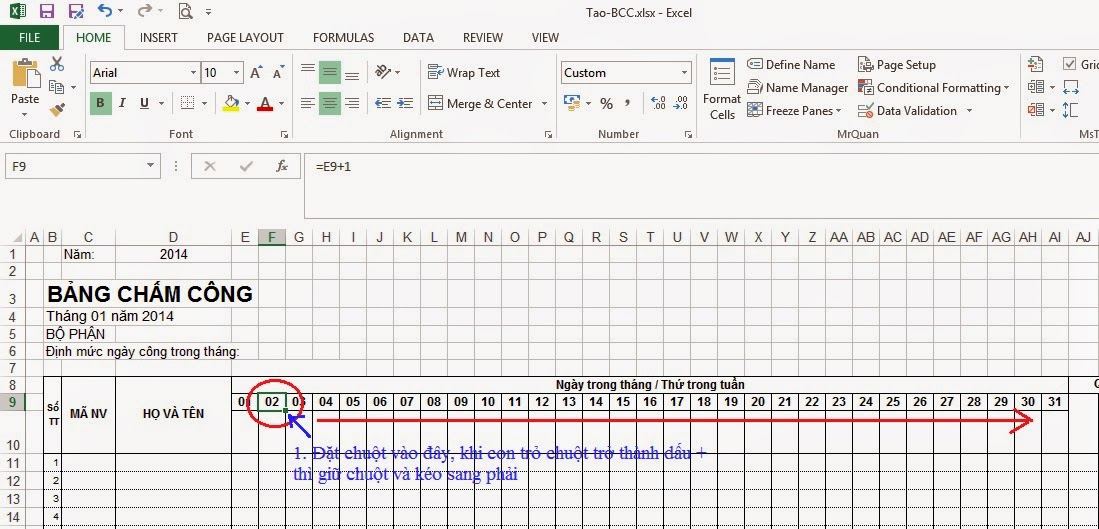Viewport: 1099px width, 529px height.
Task: Click the Decrease Indent icon
Action: (383, 103)
